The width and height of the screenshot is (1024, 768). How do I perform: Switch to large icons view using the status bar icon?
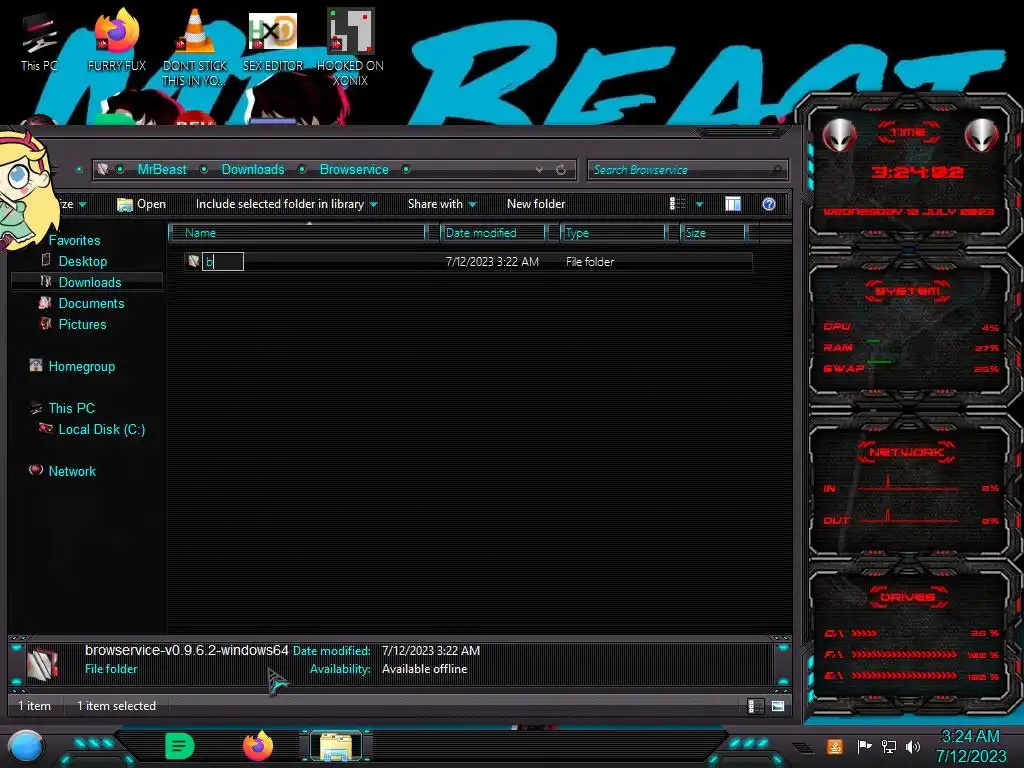(x=778, y=706)
